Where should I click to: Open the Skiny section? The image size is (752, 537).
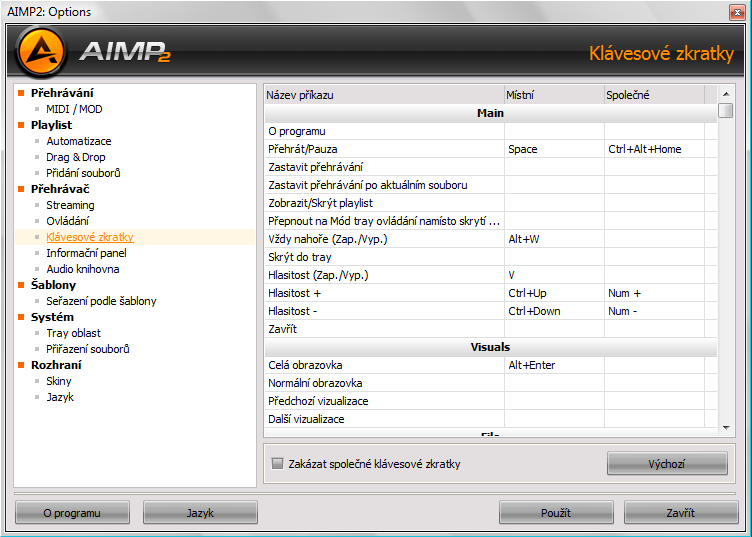pos(59,381)
